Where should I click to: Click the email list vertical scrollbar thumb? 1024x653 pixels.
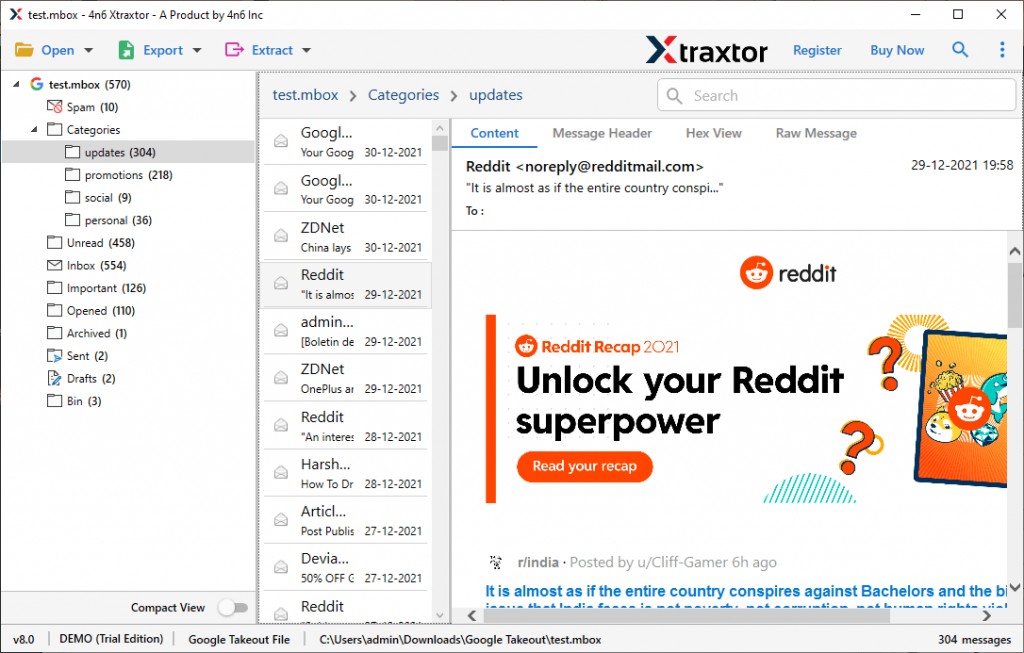pos(440,143)
